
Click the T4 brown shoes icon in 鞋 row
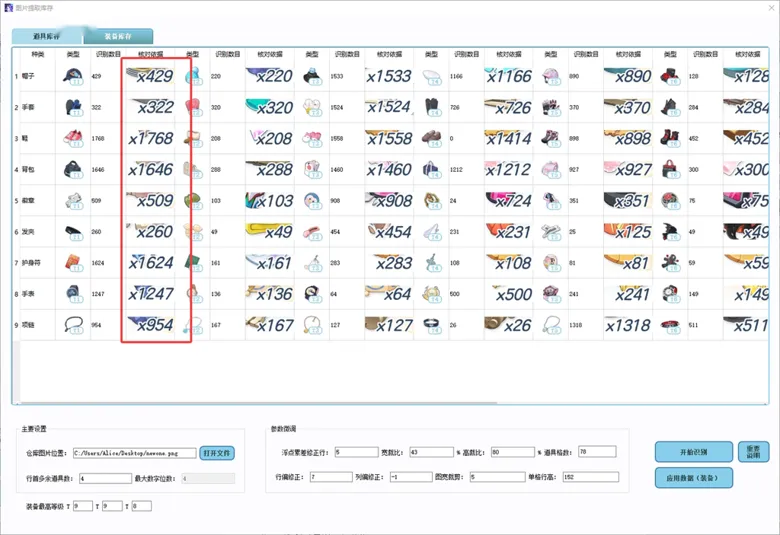point(431,138)
